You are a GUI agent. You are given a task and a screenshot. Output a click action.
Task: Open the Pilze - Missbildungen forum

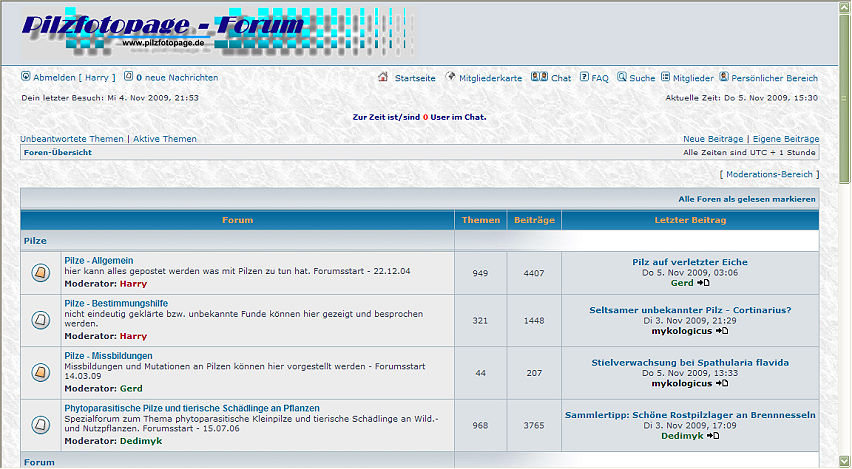[x=108, y=356]
